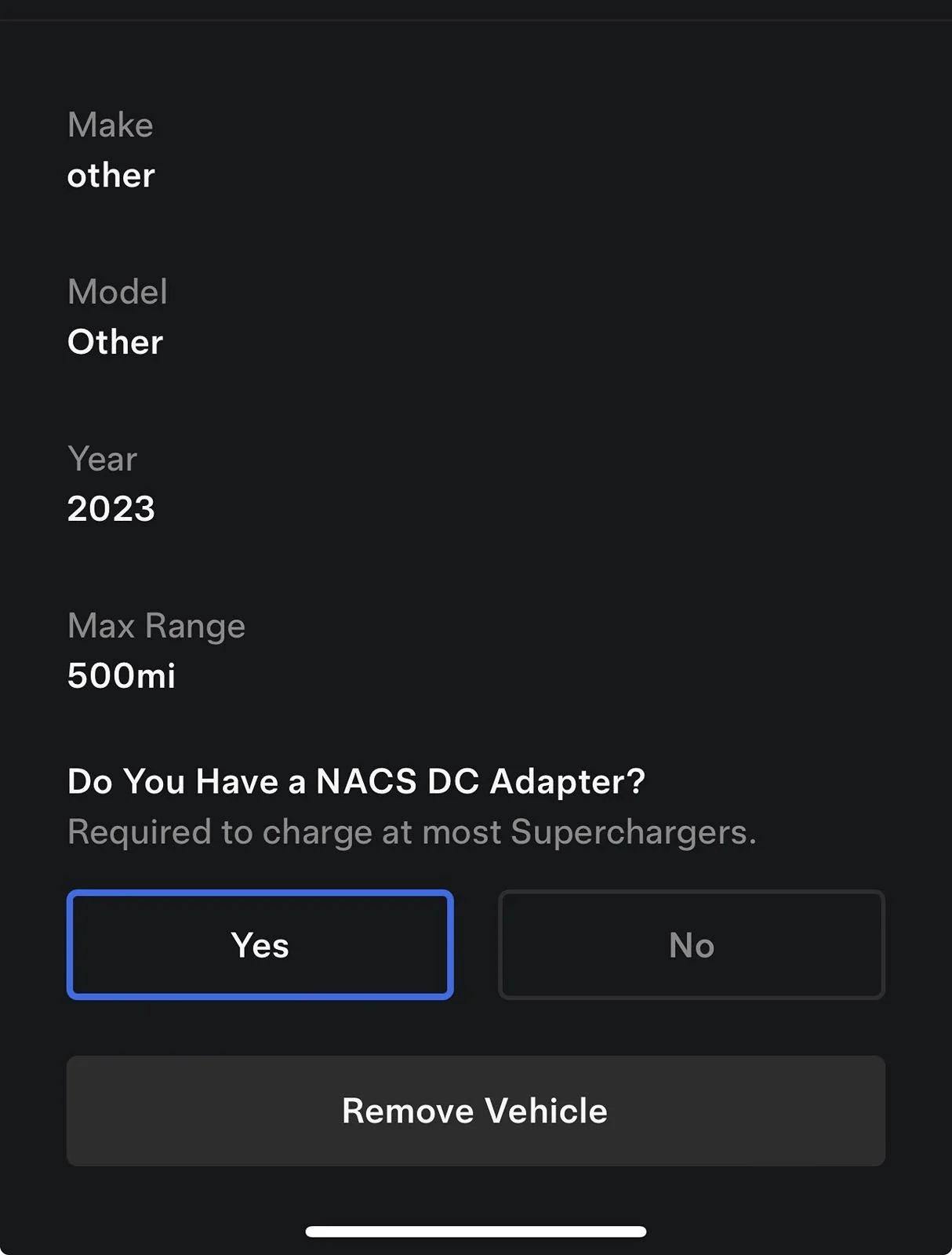The width and height of the screenshot is (952, 1255).
Task: Click the word 'Superchargers' in the note
Action: [632, 832]
